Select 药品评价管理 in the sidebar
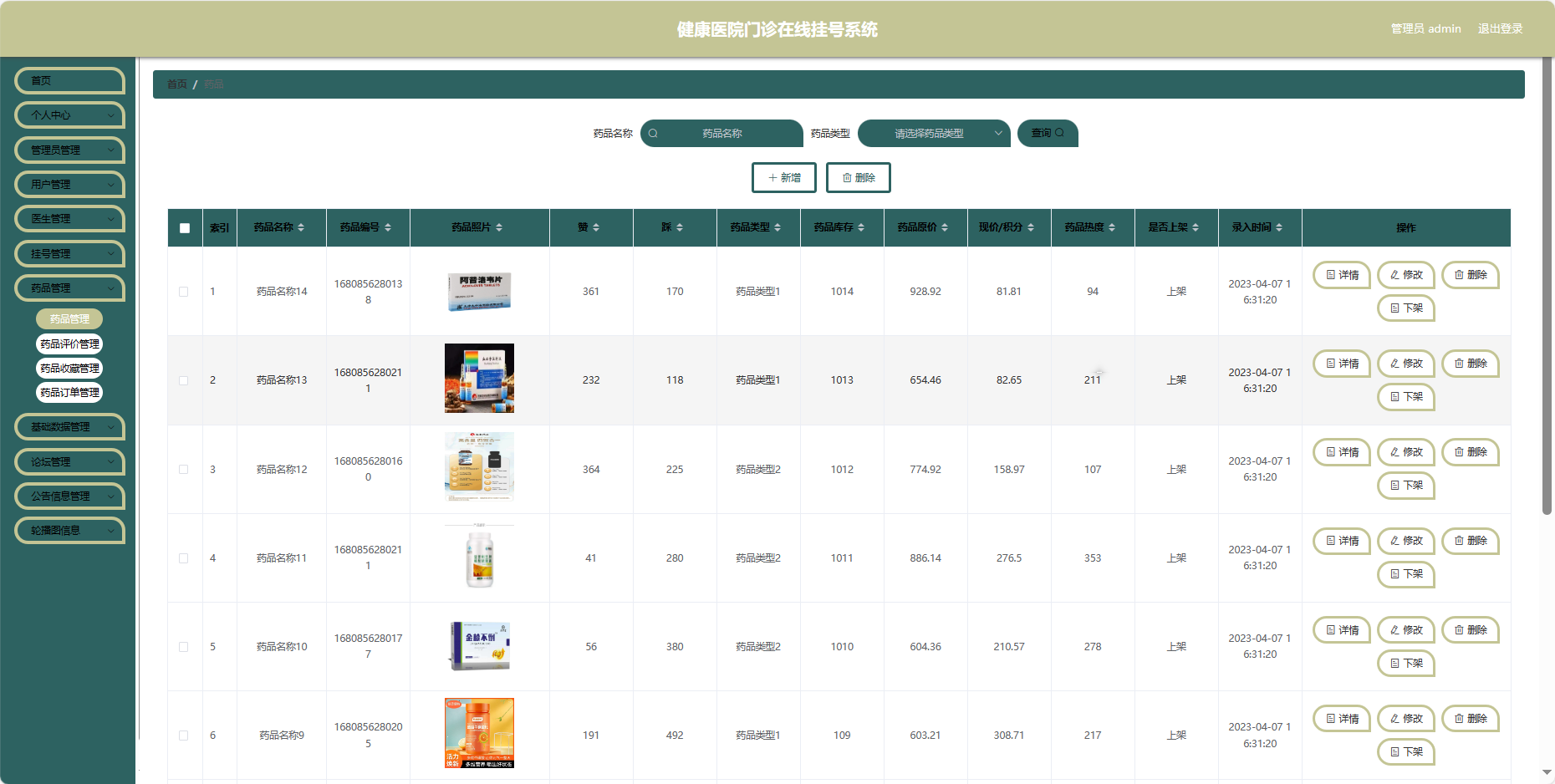Viewport: 1555px width, 784px height. pyautogui.click(x=69, y=344)
